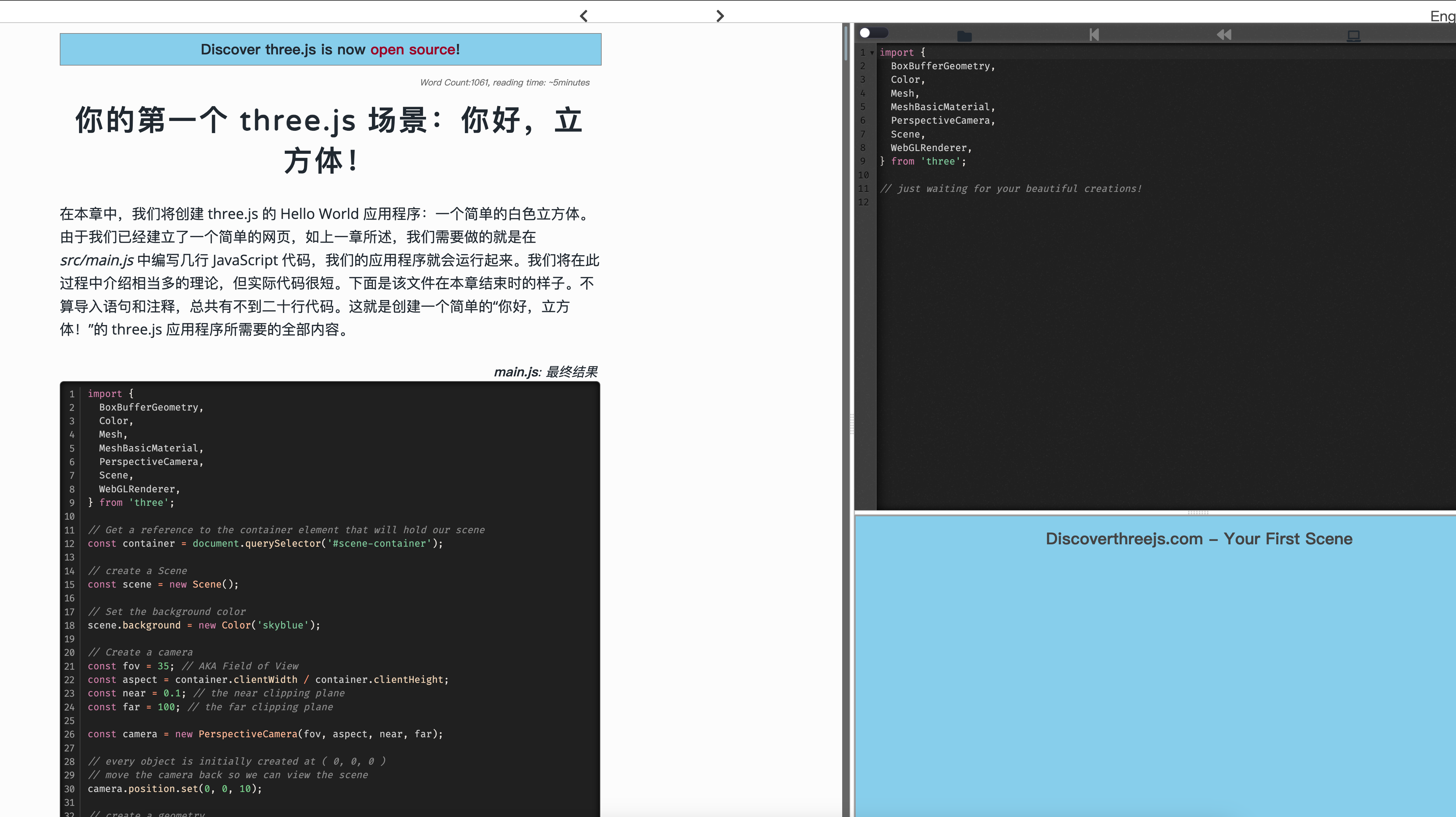Go to next chapter with right chevron
This screenshot has width=1456, height=817.
pos(720,16)
